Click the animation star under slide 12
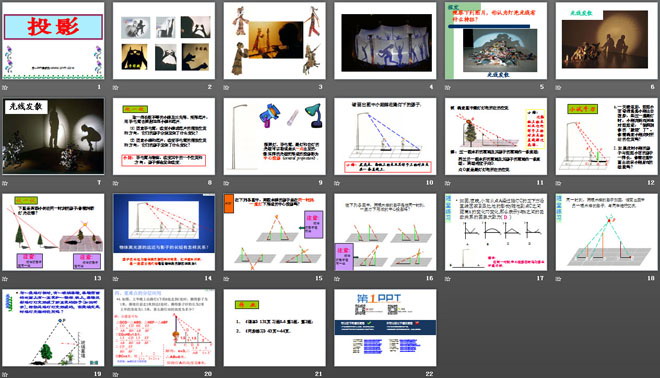This screenshot has height=378, width=660. pos(559,183)
